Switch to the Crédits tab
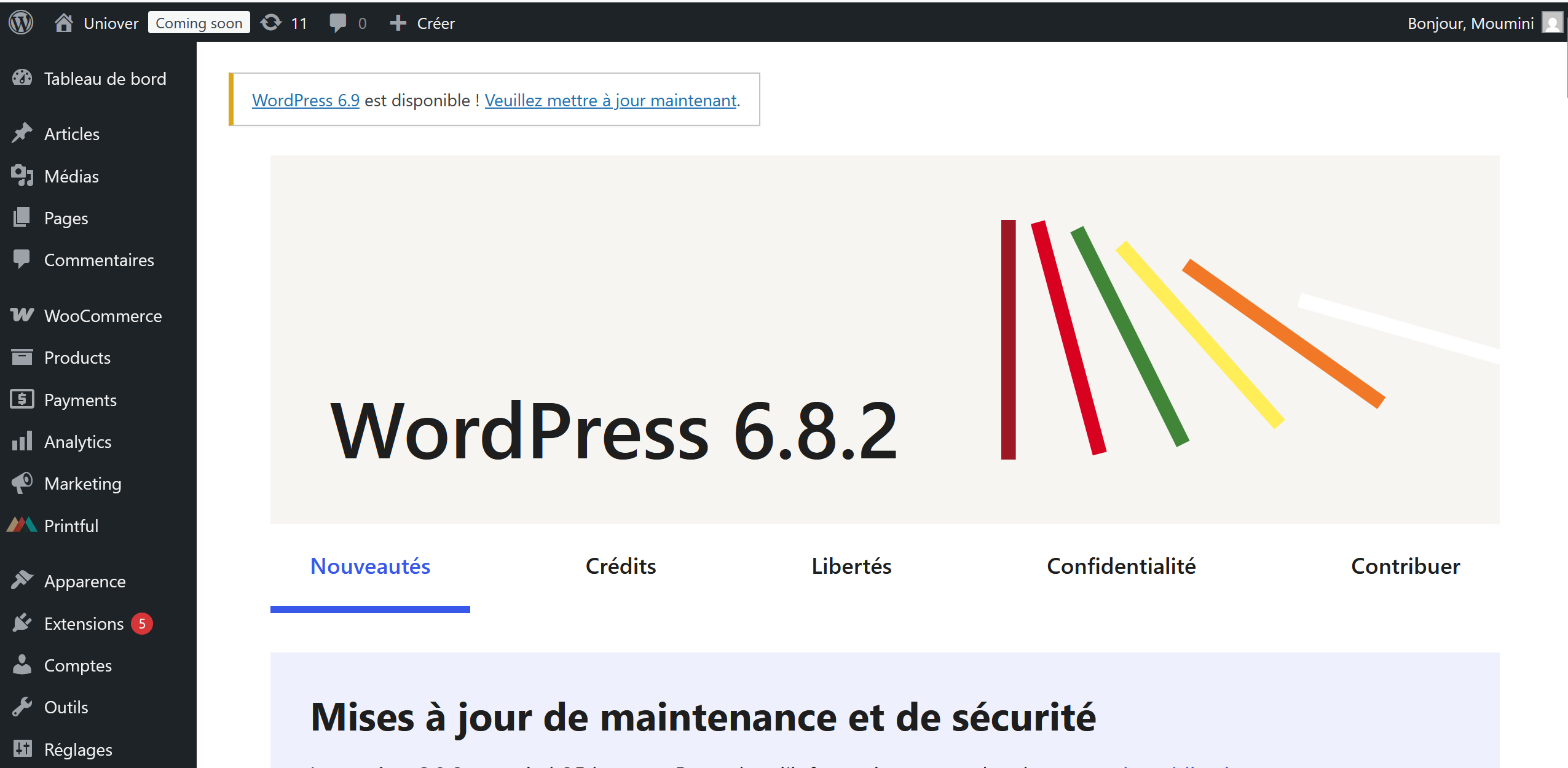This screenshot has height=768, width=1568. 620,566
